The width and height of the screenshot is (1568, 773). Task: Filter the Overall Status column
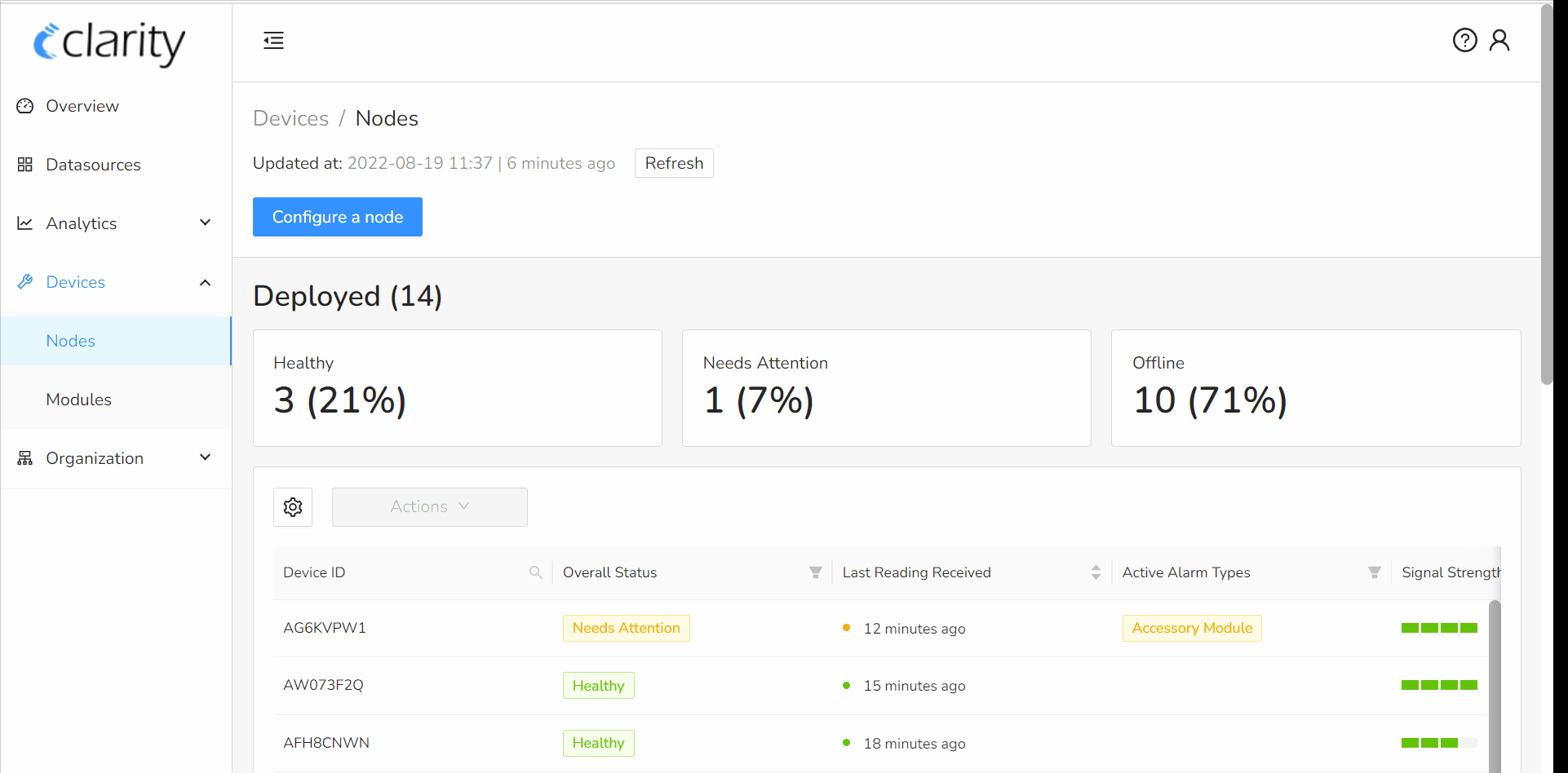pyautogui.click(x=815, y=572)
